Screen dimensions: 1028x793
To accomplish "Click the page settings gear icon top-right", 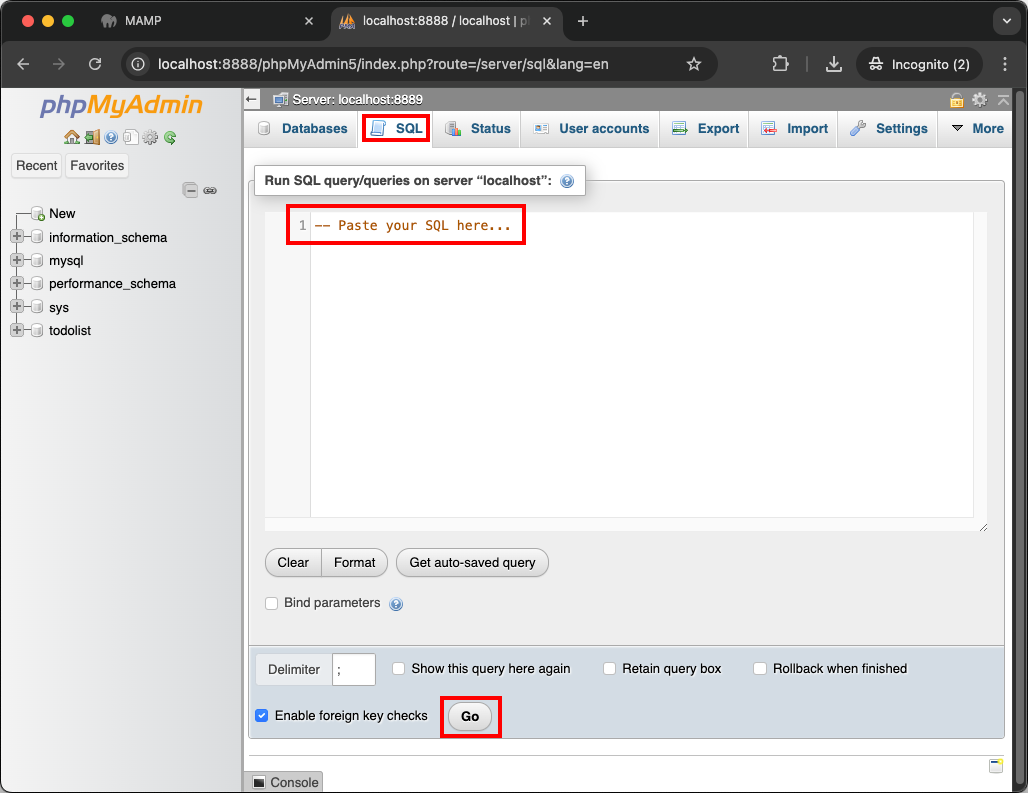I will coord(979,100).
